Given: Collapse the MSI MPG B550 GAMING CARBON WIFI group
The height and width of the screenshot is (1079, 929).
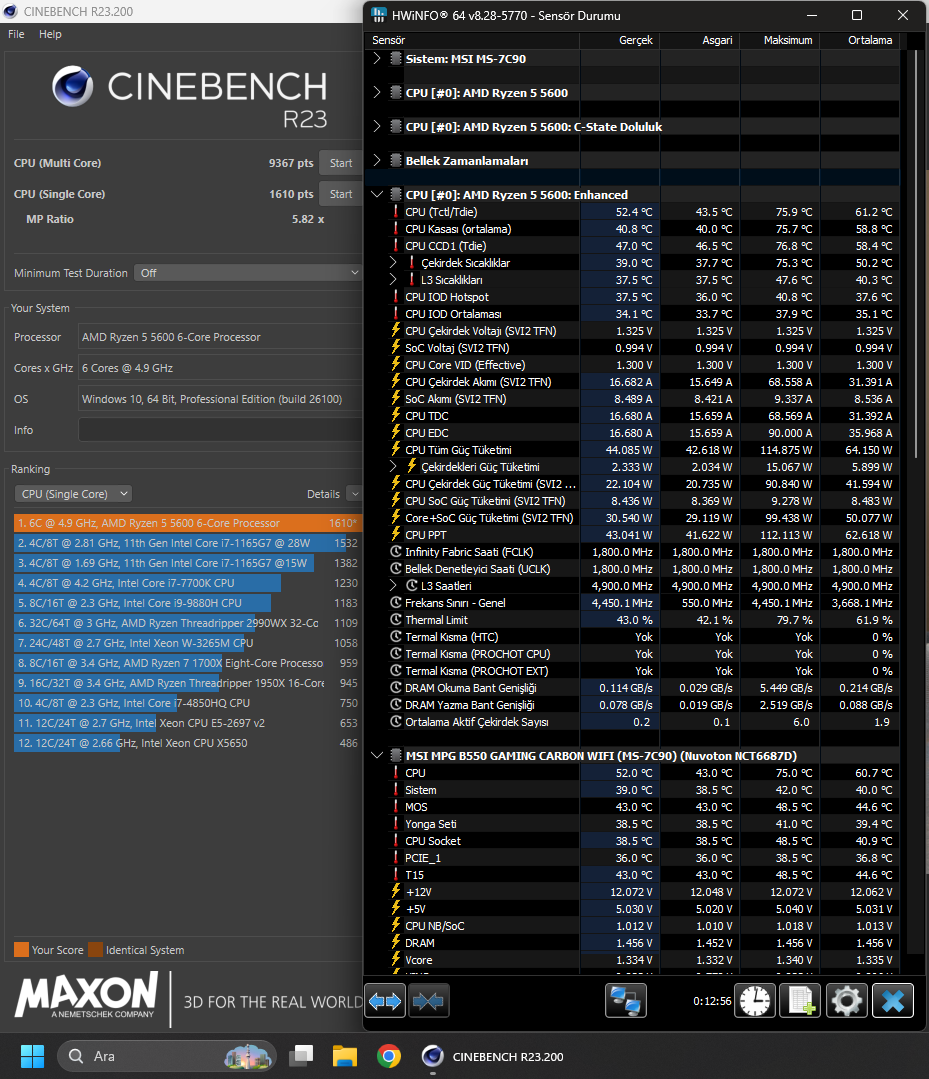Looking at the screenshot, I should click(376, 755).
